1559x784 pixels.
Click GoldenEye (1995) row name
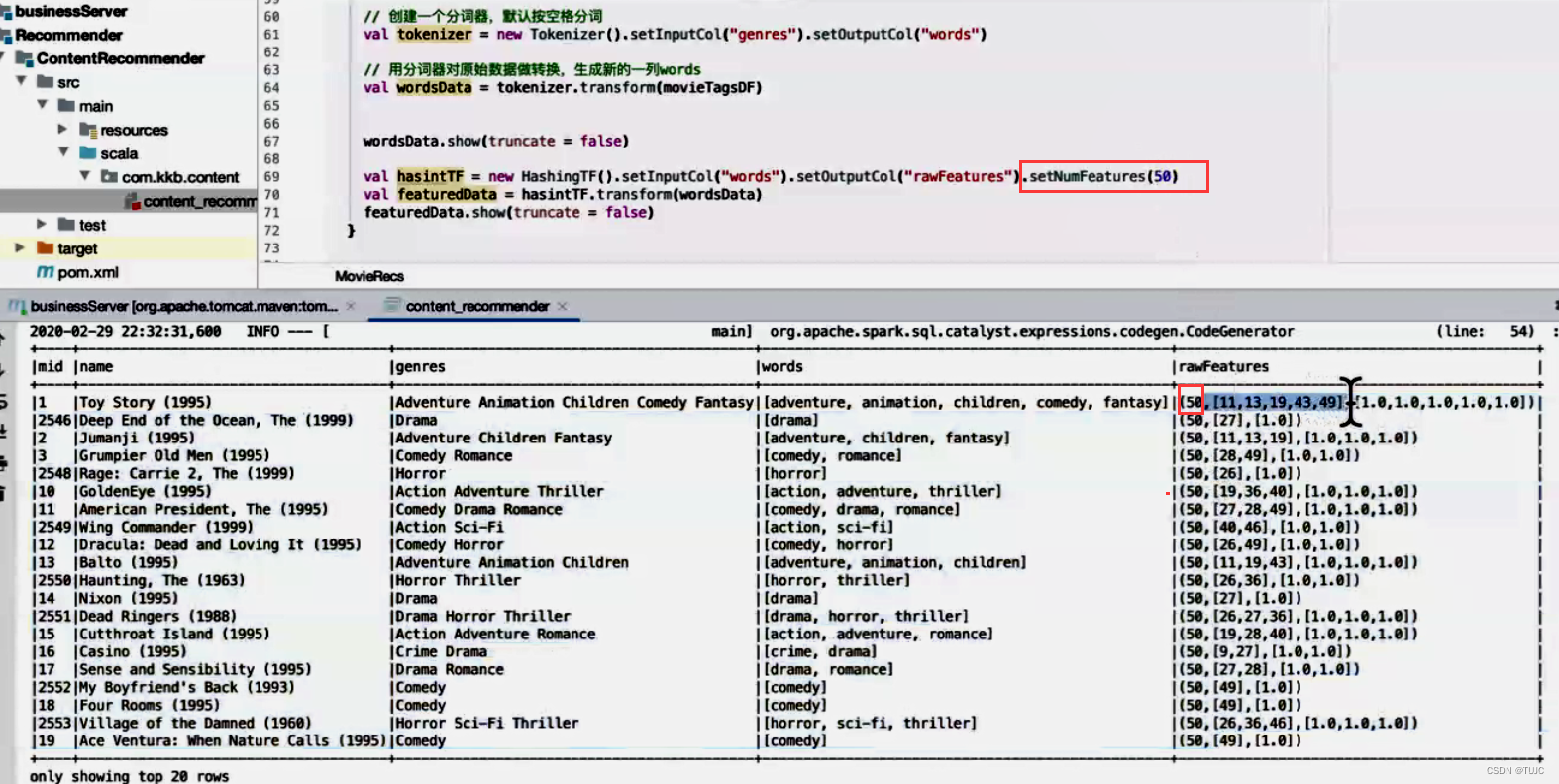[145, 491]
